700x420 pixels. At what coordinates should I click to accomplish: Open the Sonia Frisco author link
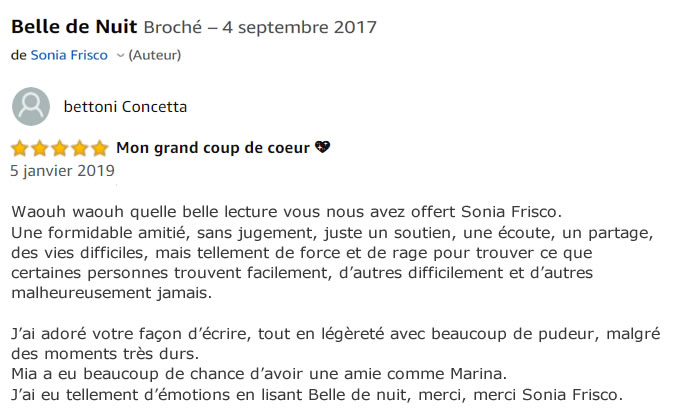[69, 55]
